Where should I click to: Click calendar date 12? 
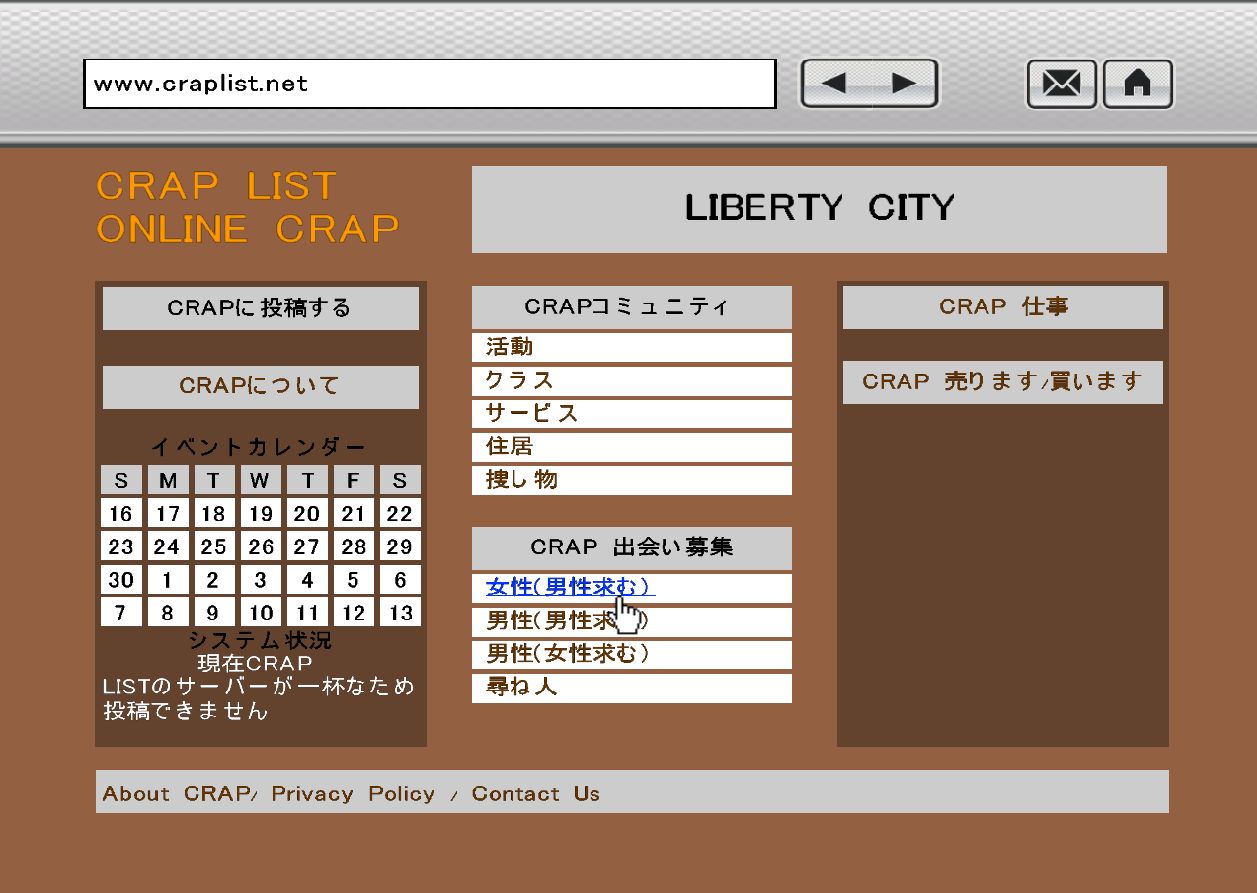tap(353, 613)
